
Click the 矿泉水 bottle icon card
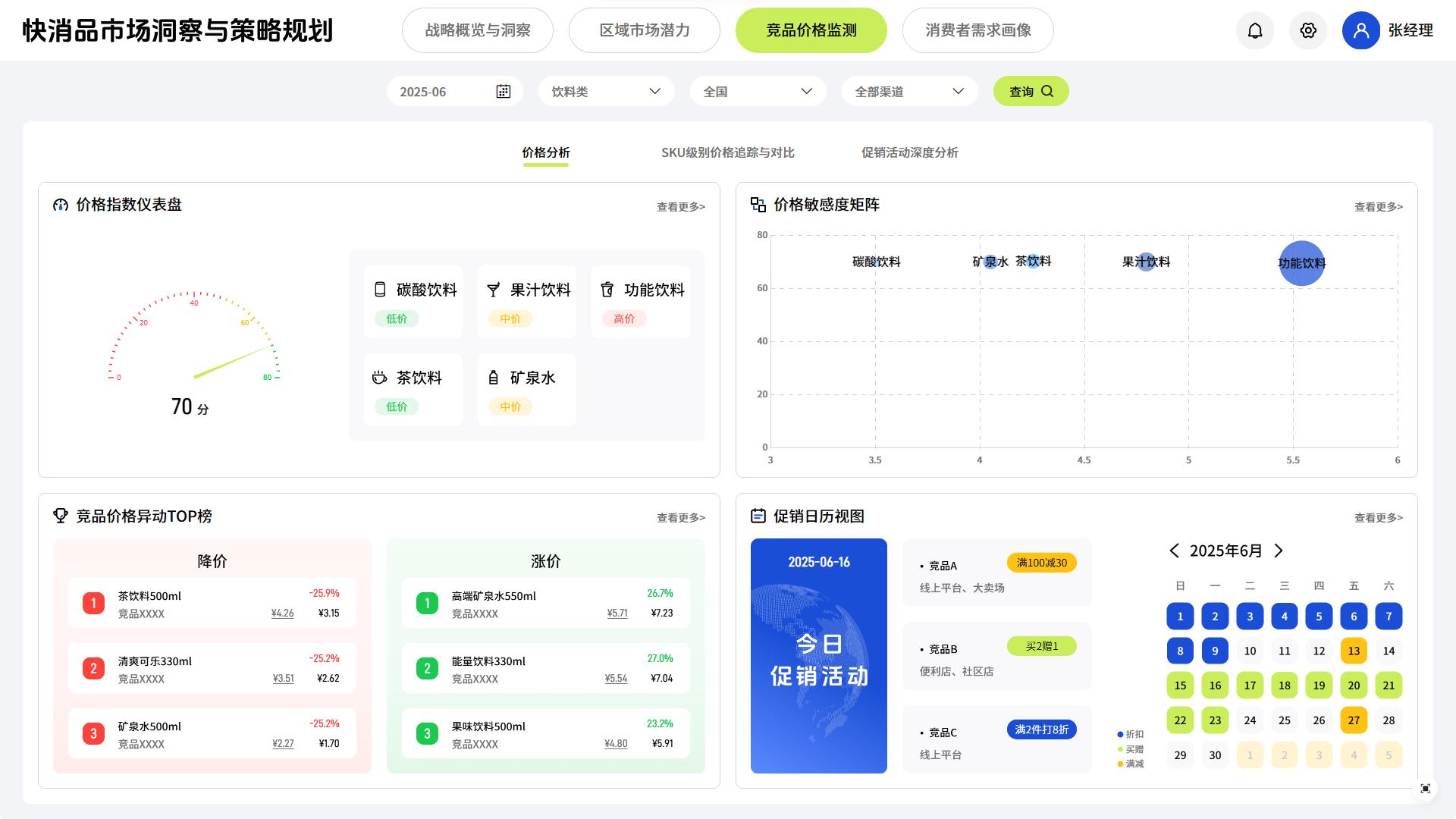tap(494, 378)
